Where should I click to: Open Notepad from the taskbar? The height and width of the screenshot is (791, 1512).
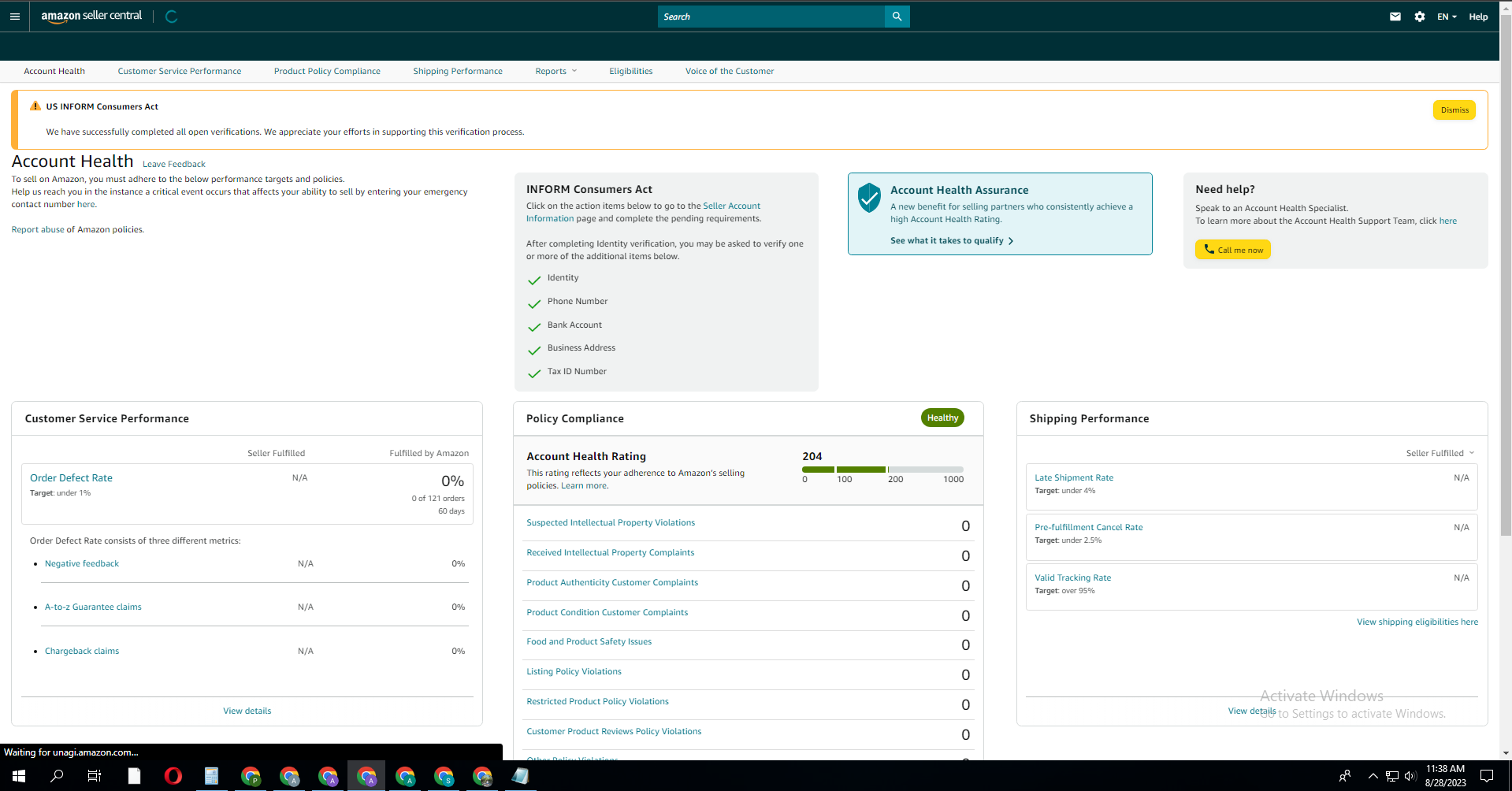tap(520, 776)
